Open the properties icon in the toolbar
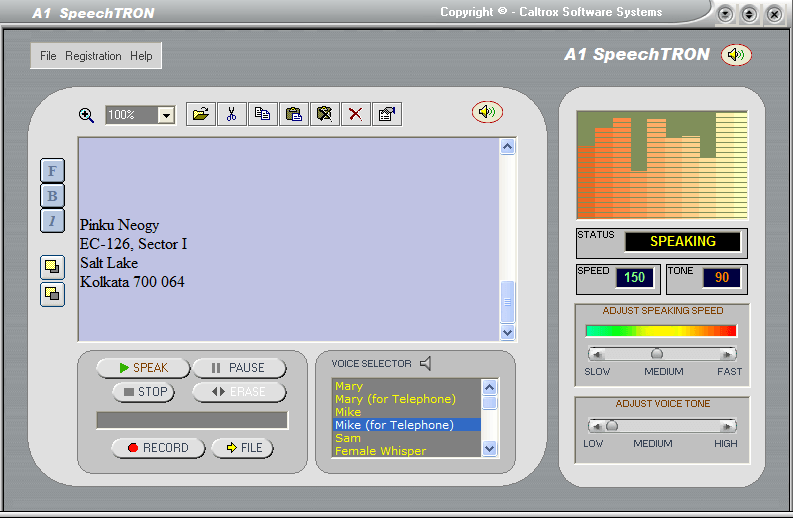This screenshot has width=793, height=518. 387,114
